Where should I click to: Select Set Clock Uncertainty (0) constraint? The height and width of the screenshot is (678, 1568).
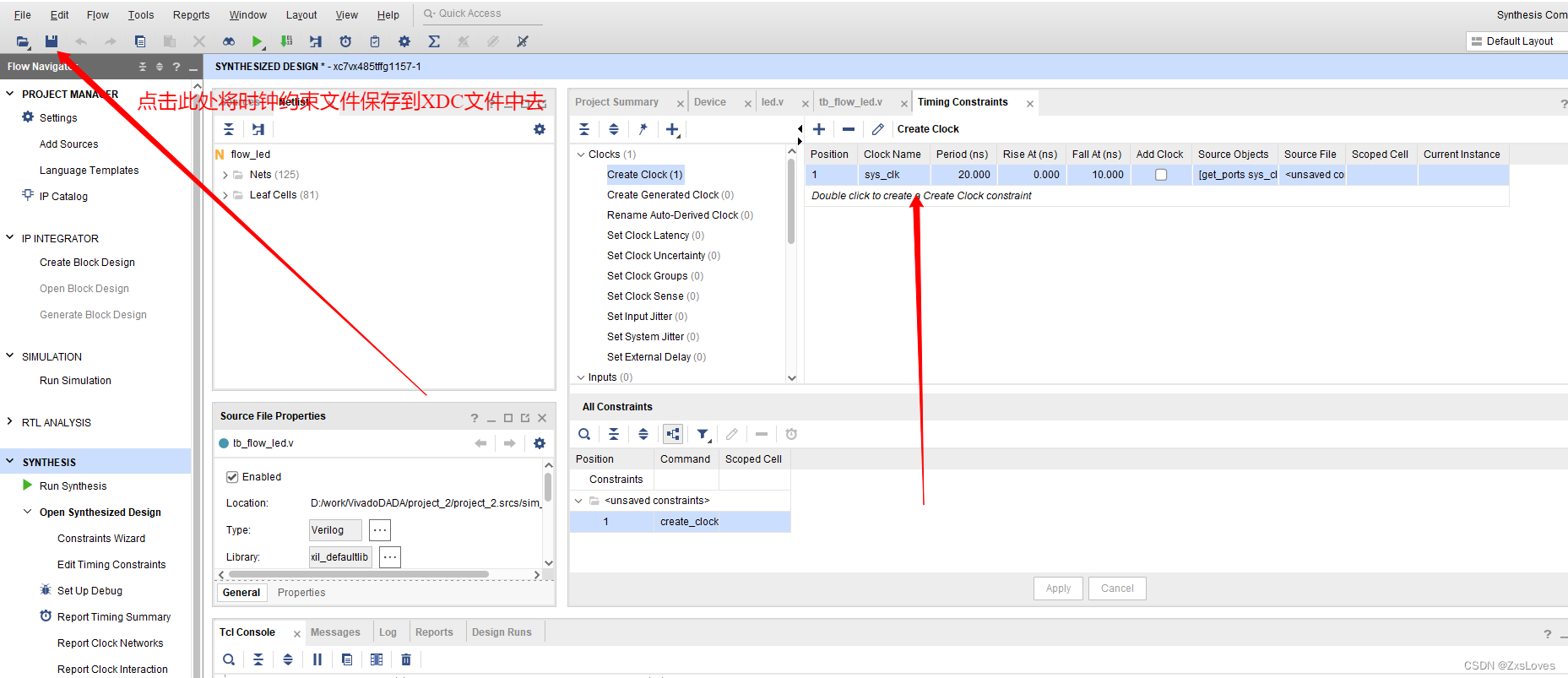664,256
